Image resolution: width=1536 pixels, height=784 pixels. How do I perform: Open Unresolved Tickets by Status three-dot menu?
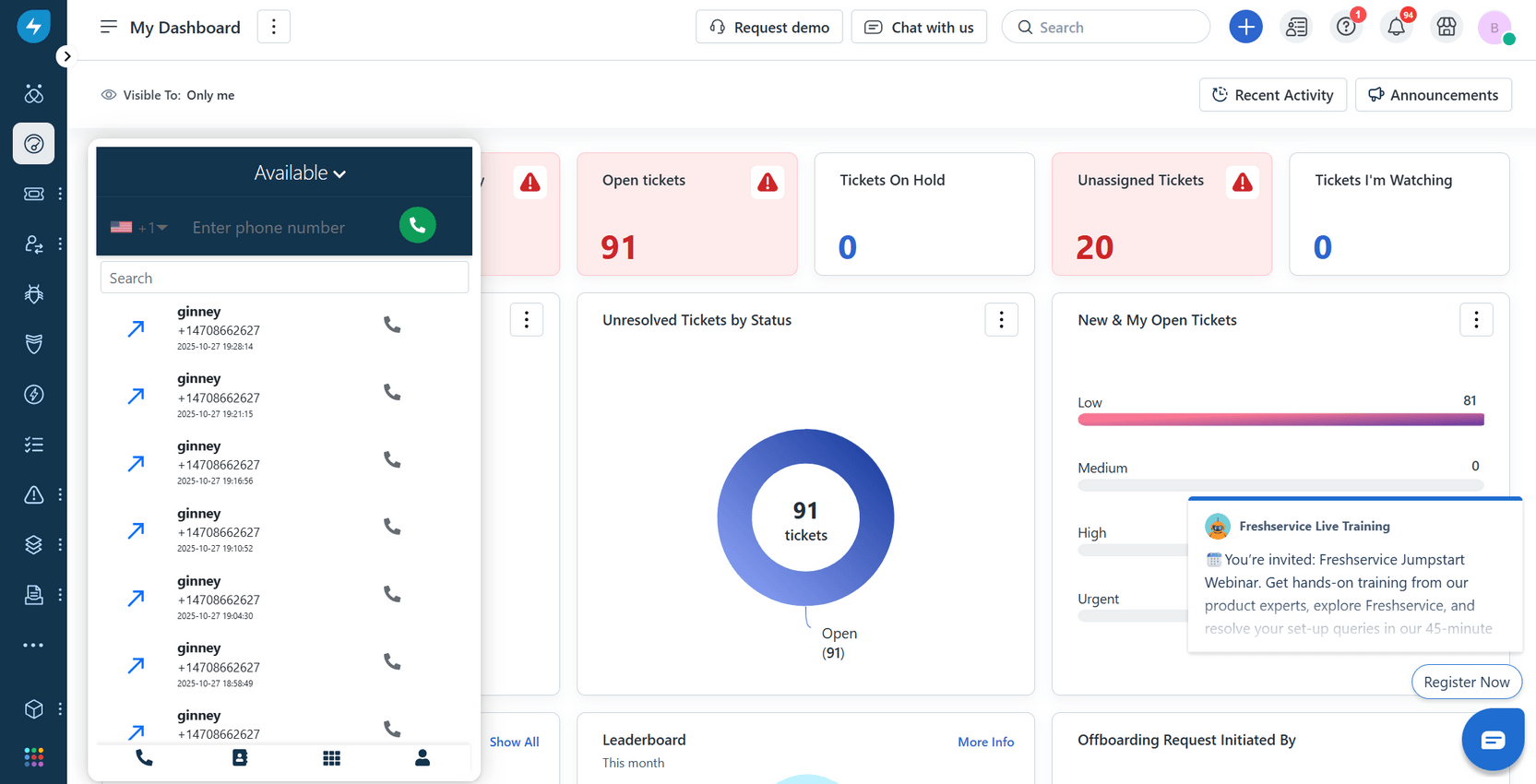pyautogui.click(x=1002, y=320)
